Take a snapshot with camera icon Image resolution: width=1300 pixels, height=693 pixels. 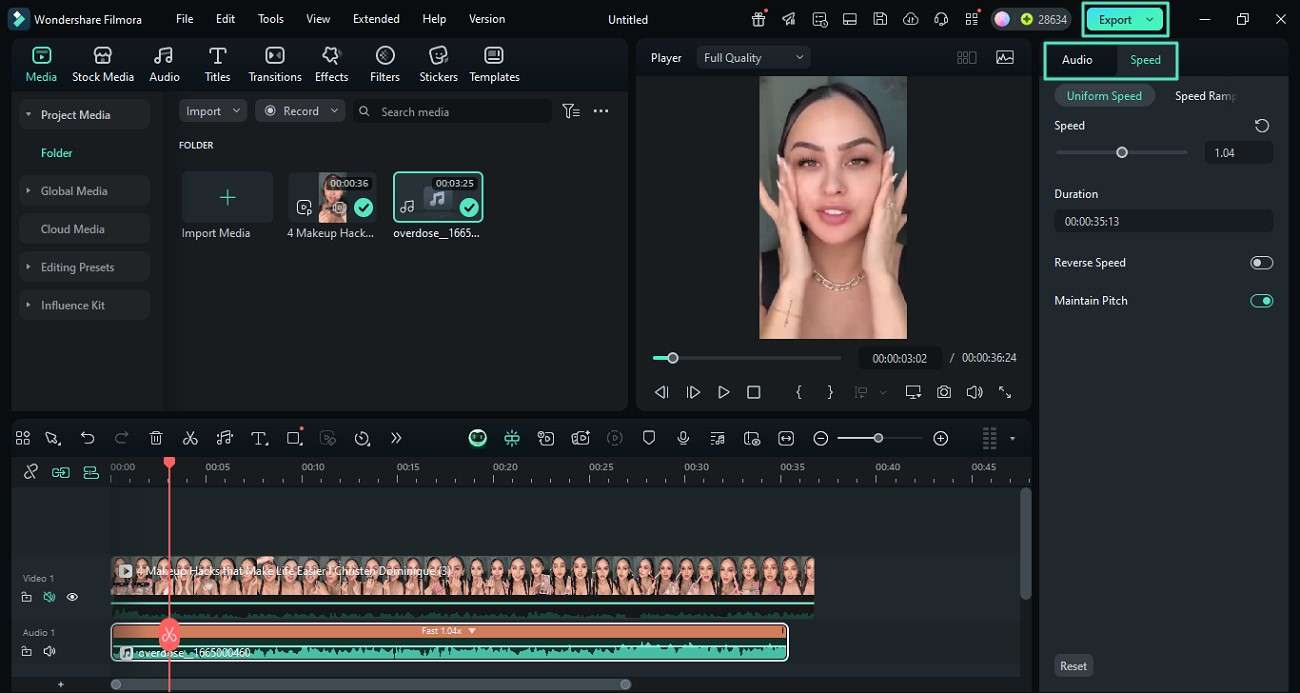tap(944, 393)
